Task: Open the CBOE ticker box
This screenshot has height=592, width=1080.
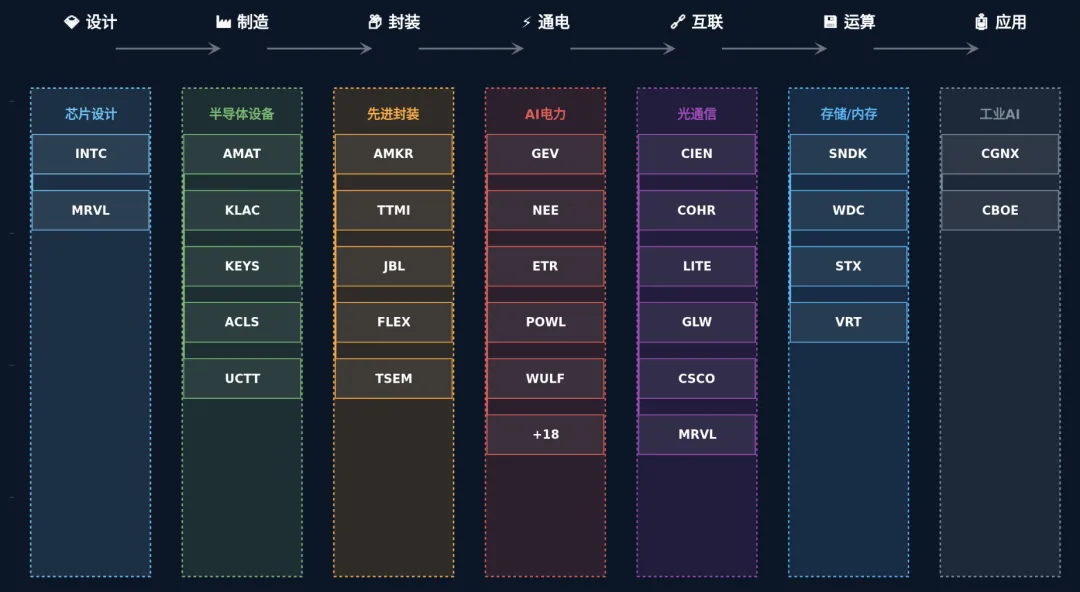Action: click(x=1000, y=210)
